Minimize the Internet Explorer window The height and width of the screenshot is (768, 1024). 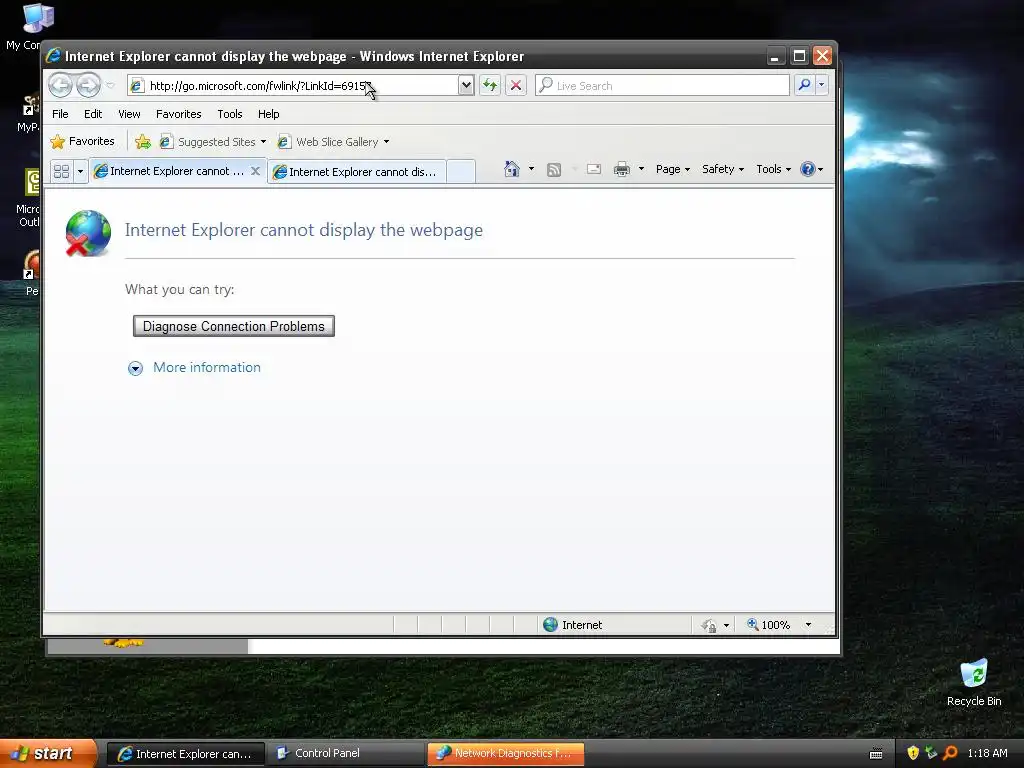pos(775,56)
